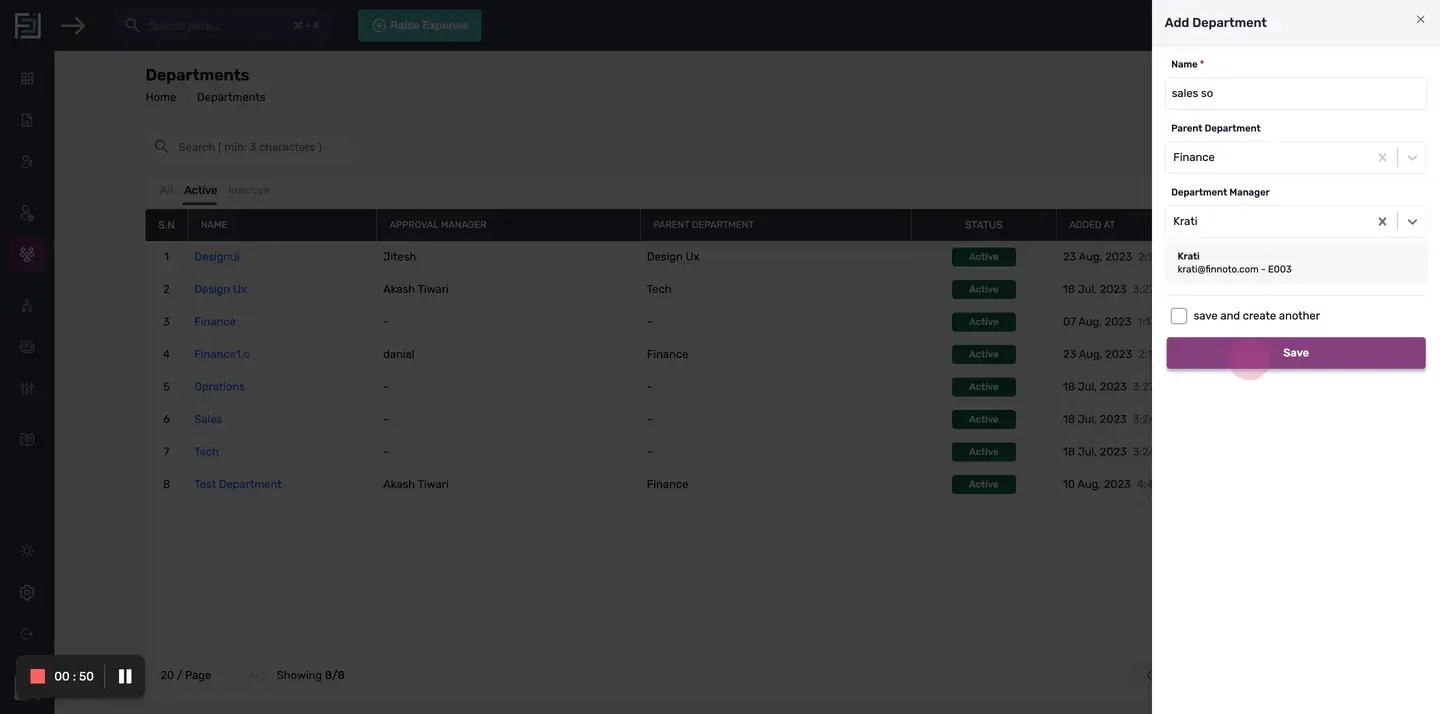Open the Finance department link
This screenshot has width=1440, height=714.
tap(215, 322)
